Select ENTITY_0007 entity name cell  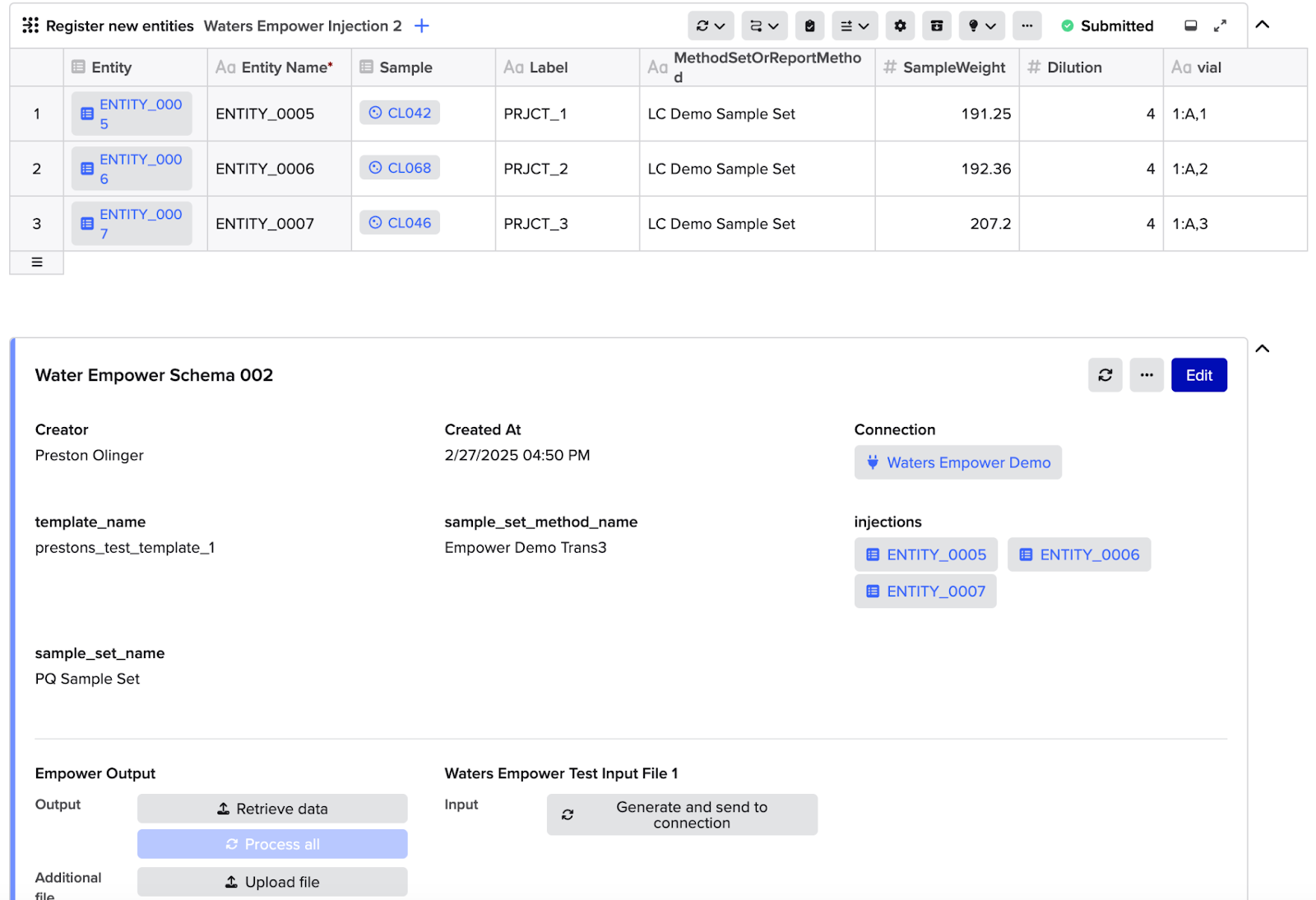pyautogui.click(x=280, y=224)
